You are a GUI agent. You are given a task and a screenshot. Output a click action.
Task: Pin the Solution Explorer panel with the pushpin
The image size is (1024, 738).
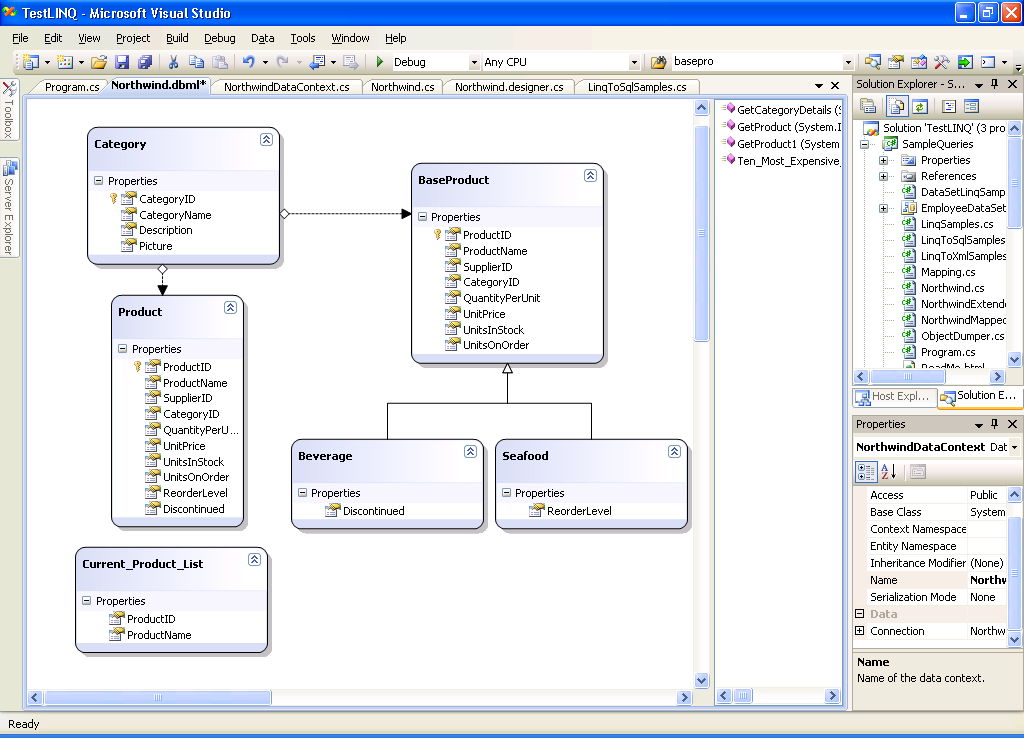click(995, 84)
